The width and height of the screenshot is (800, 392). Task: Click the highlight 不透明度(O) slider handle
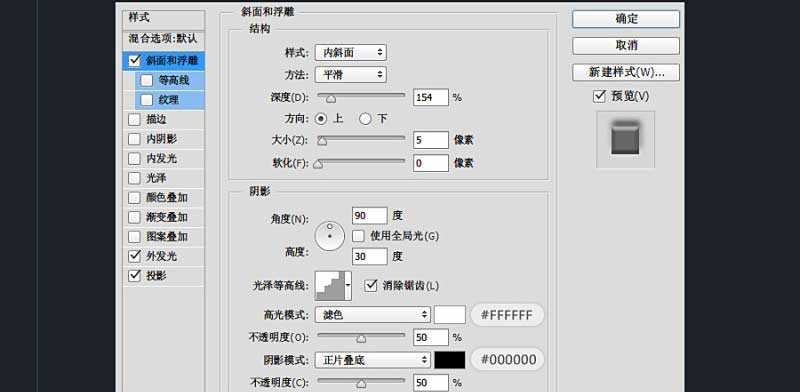click(x=361, y=338)
